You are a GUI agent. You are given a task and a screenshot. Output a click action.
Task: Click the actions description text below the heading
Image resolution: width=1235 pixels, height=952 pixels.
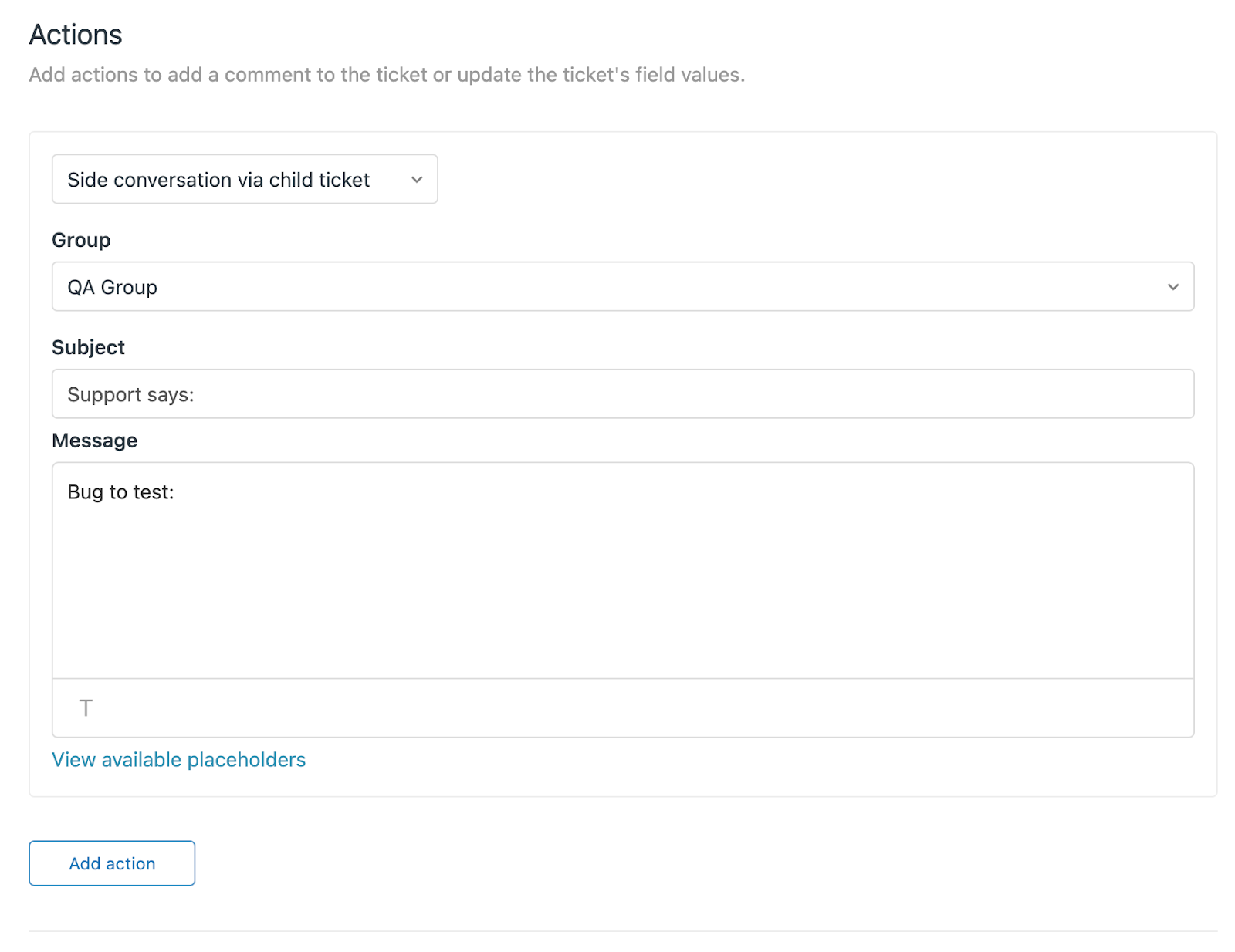pyautogui.click(x=386, y=75)
